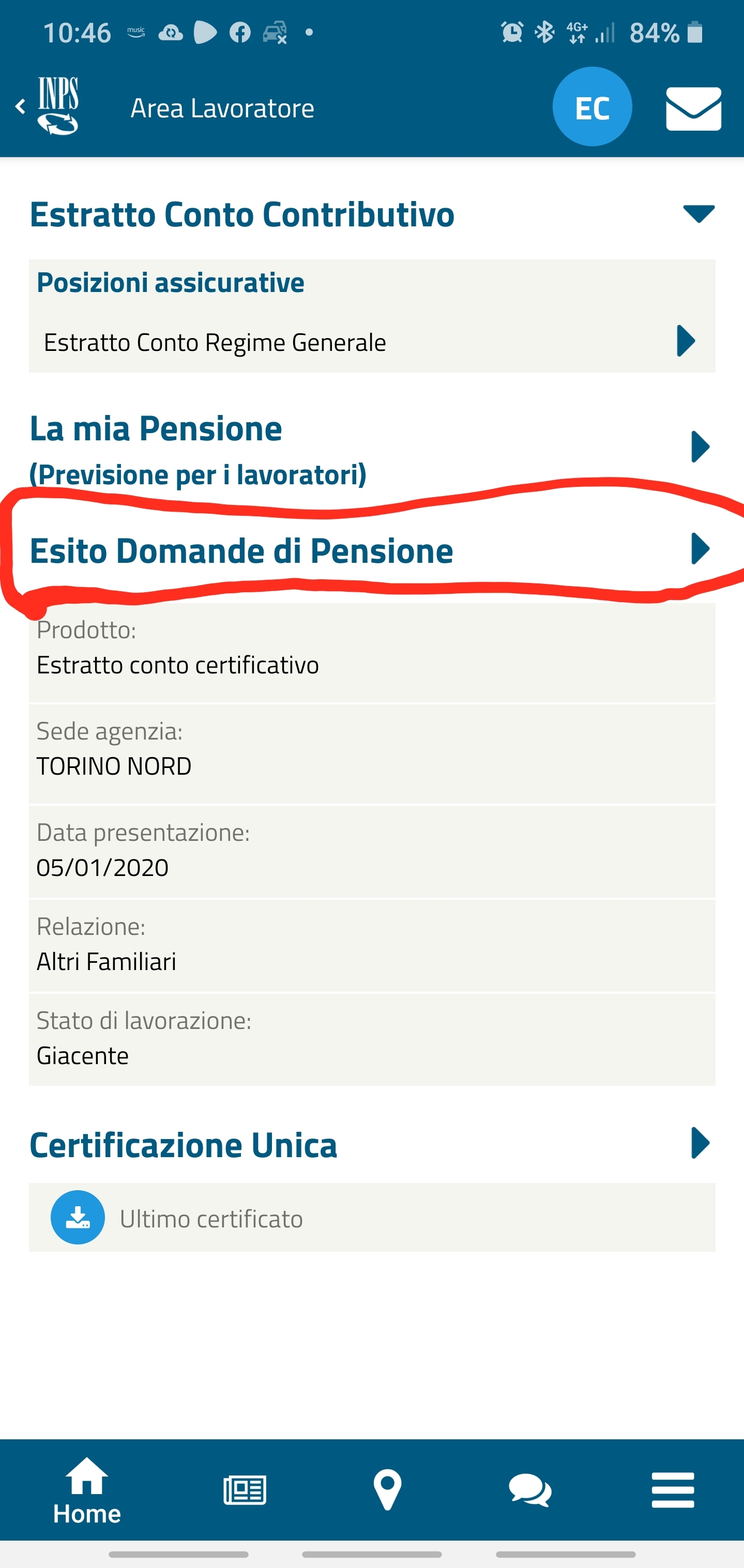Download the latest certificate
Image resolution: width=744 pixels, height=1568 pixels.
point(78,1218)
